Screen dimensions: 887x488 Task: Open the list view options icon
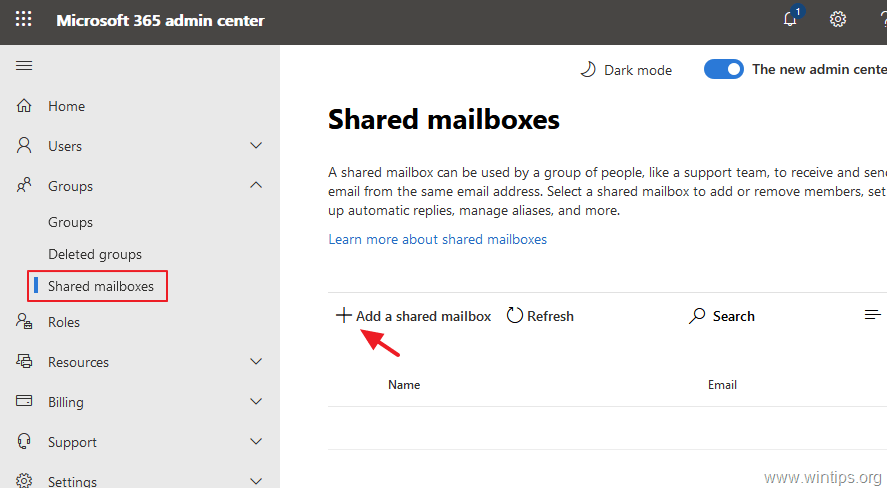coord(873,314)
